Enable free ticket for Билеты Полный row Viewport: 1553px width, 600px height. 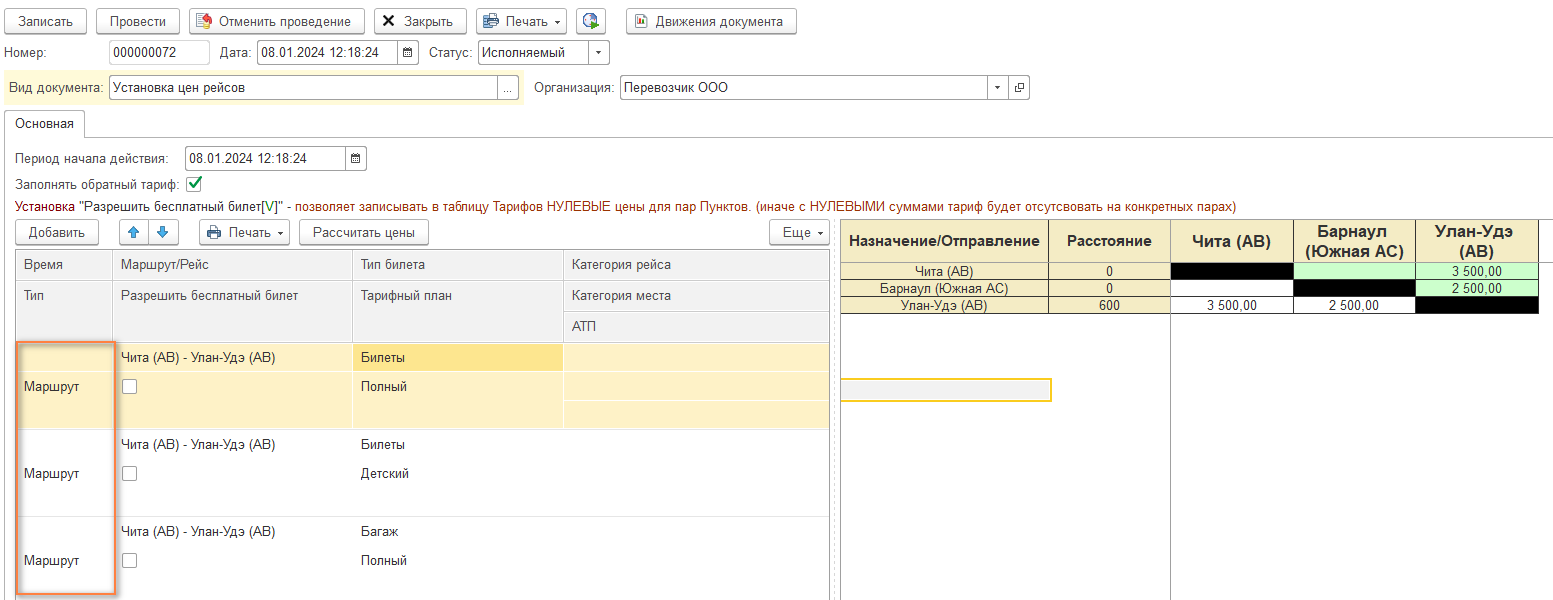pyautogui.click(x=129, y=387)
